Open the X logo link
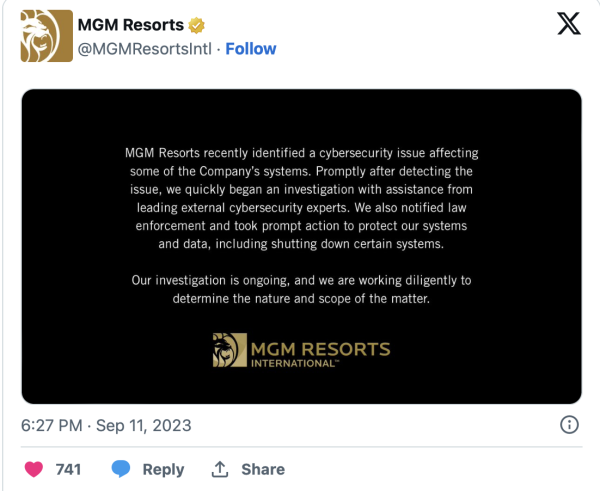 [x=569, y=24]
